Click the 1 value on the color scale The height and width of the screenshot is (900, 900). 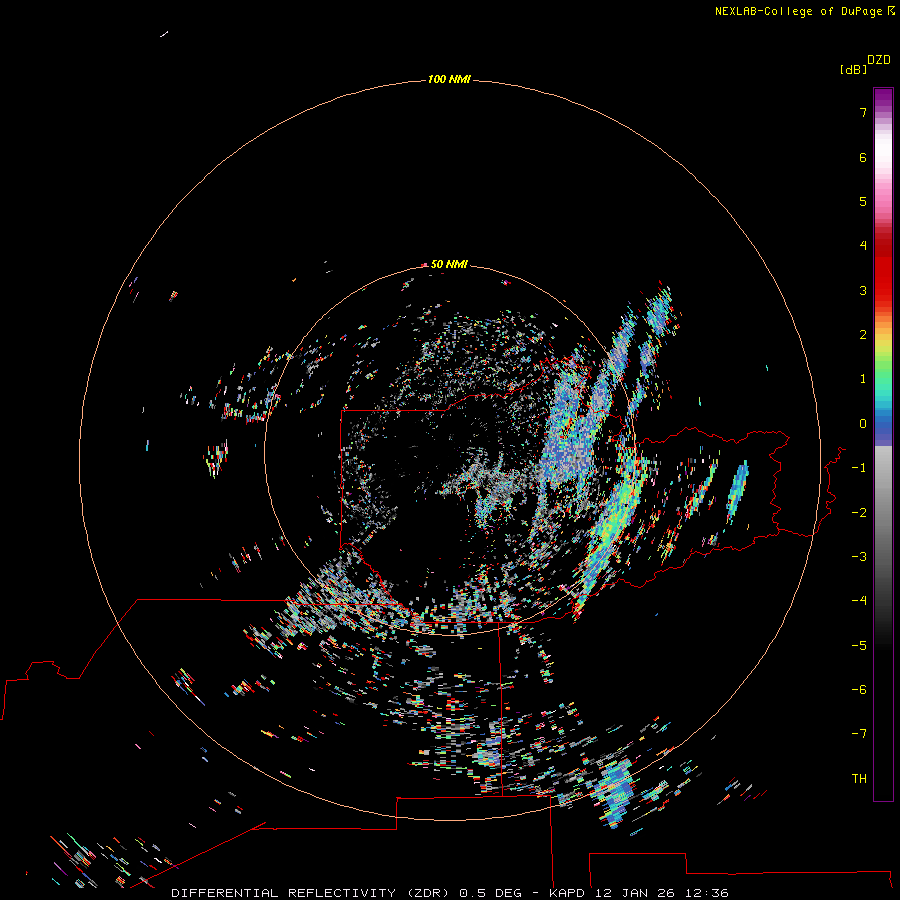pos(863,379)
